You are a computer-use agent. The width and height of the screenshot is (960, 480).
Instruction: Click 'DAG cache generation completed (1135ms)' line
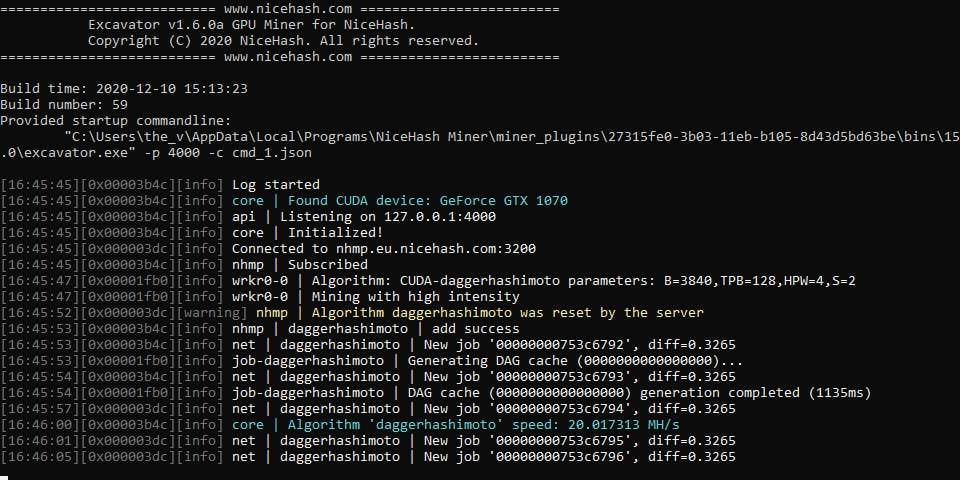(436, 392)
